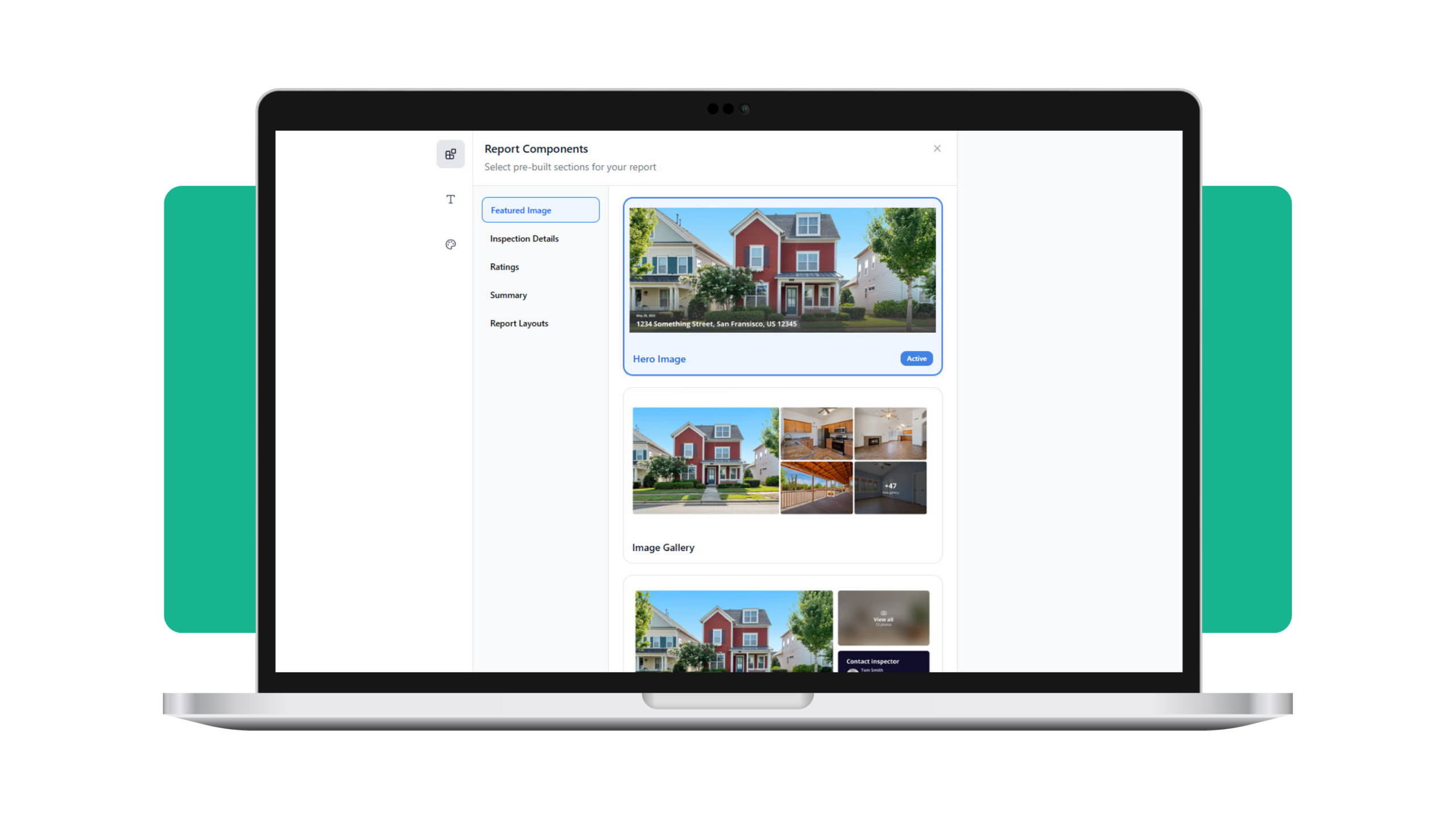Open Report Layouts category
The image size is (1456, 819).
(x=519, y=323)
